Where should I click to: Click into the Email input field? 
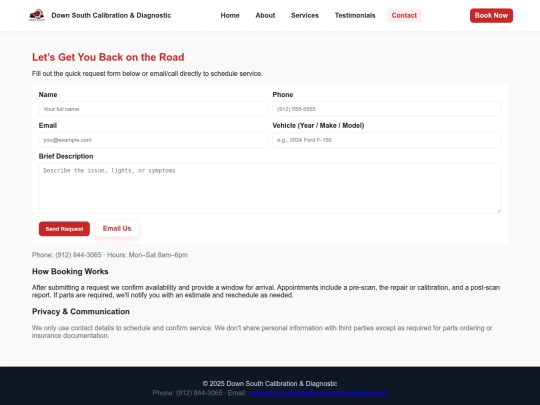153,140
